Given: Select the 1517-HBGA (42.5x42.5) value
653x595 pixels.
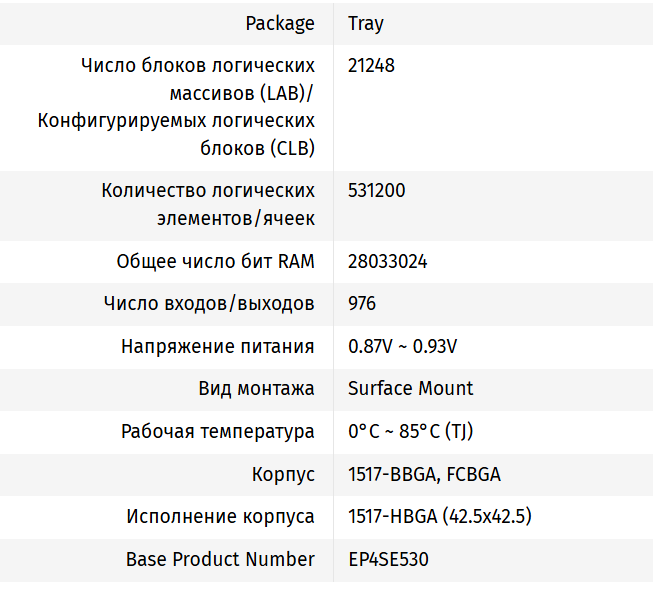Looking at the screenshot, I should click(x=440, y=517).
